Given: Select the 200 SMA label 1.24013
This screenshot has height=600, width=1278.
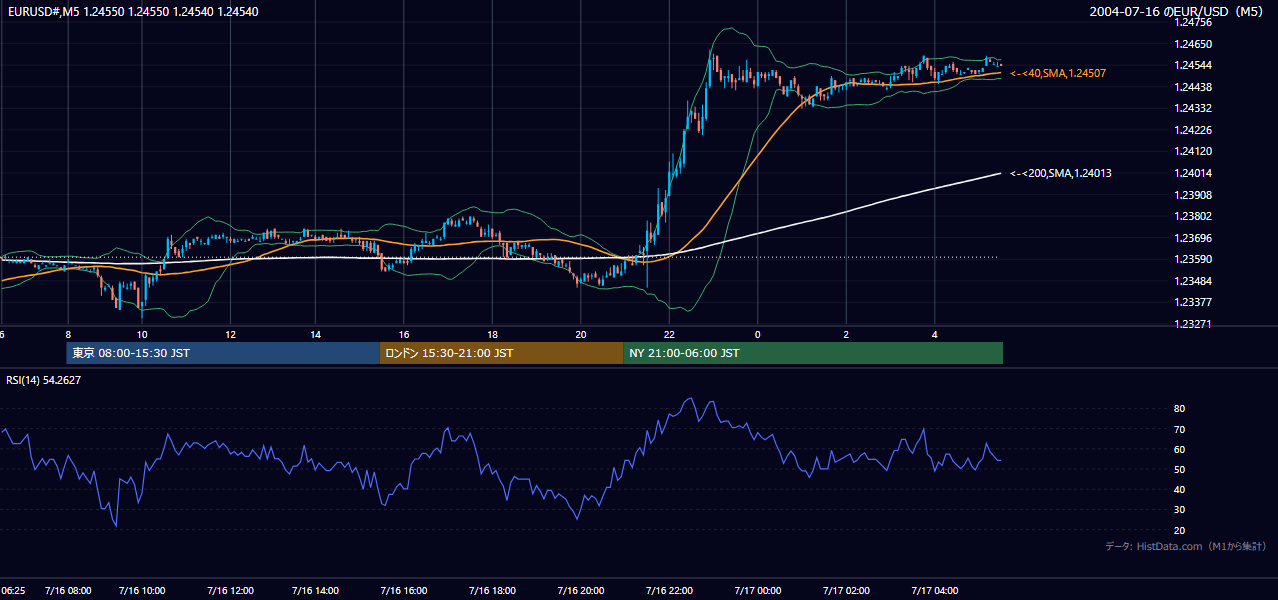Looking at the screenshot, I should (1060, 173).
